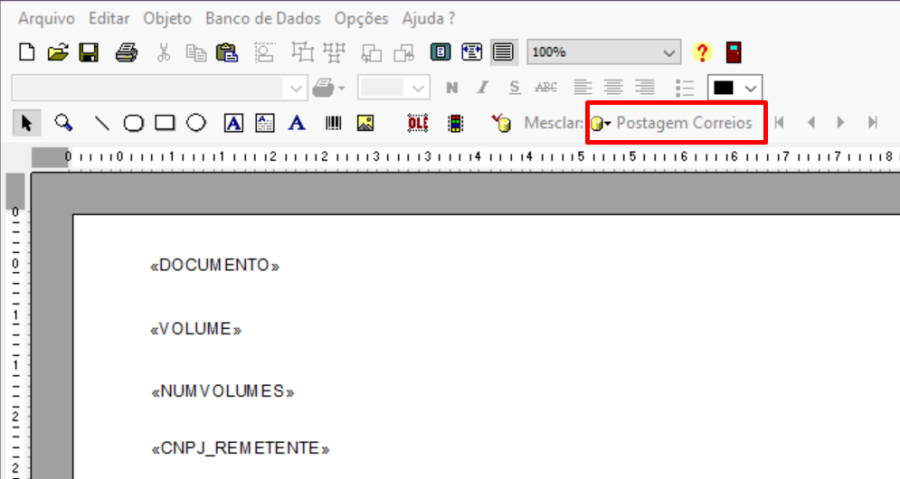900x479 pixels.
Task: Click the Postagem Correios label
Action: [x=684, y=123]
